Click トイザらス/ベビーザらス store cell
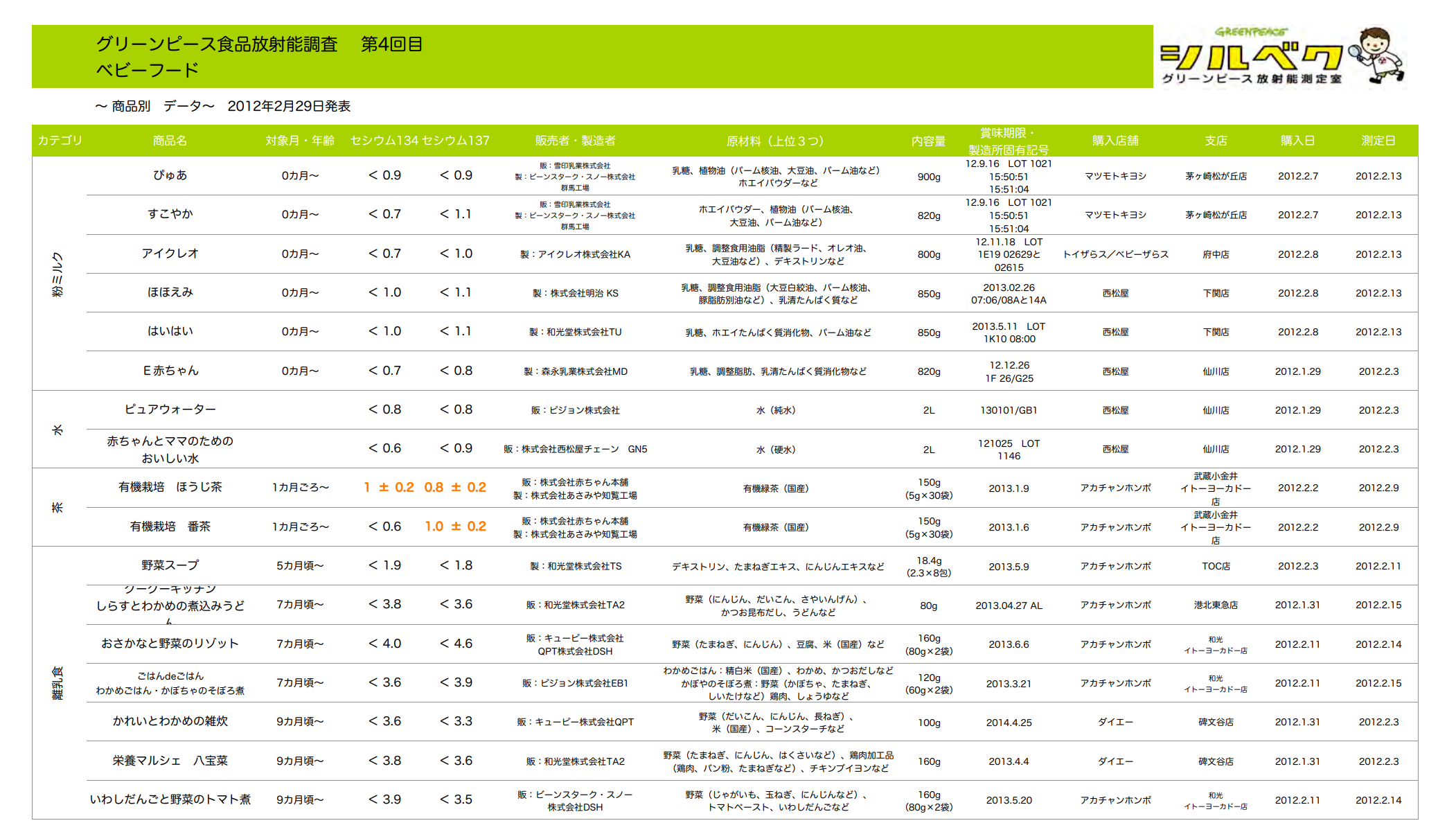 coord(1115,254)
